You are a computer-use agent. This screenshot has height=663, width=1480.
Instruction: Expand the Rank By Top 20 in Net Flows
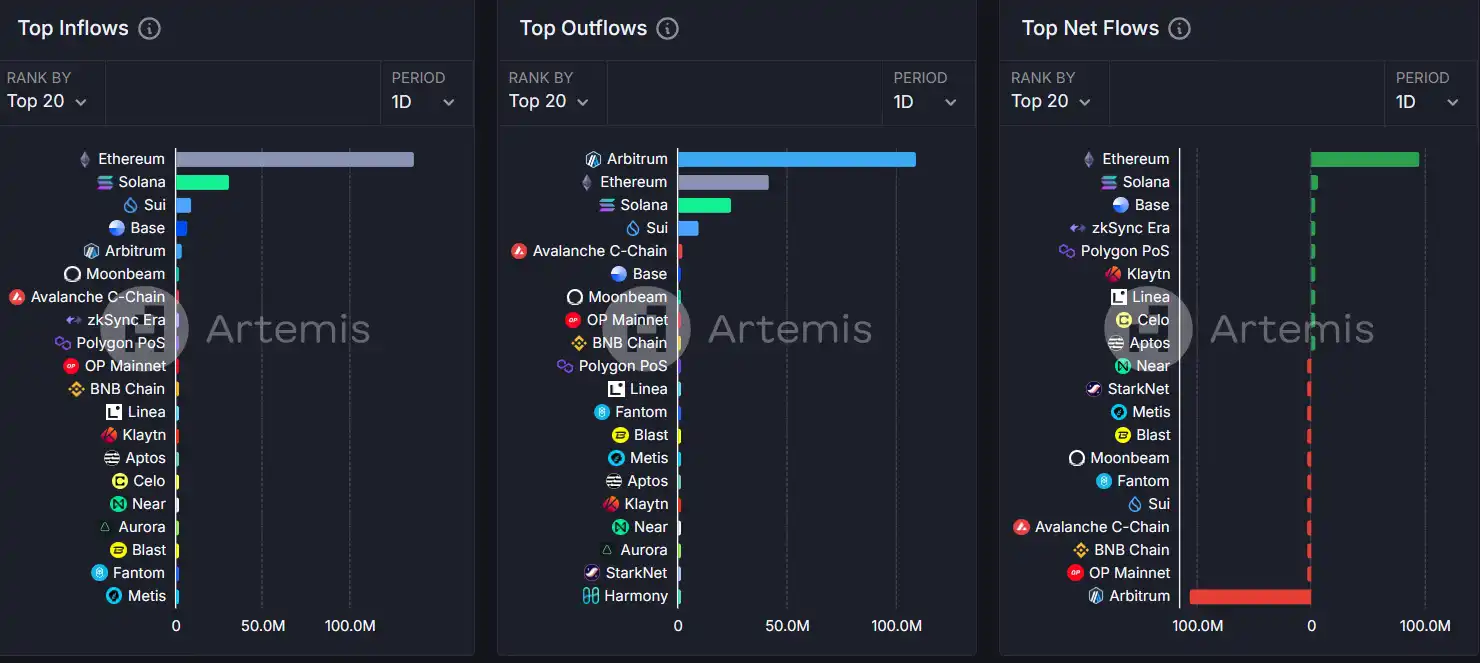pos(1051,101)
